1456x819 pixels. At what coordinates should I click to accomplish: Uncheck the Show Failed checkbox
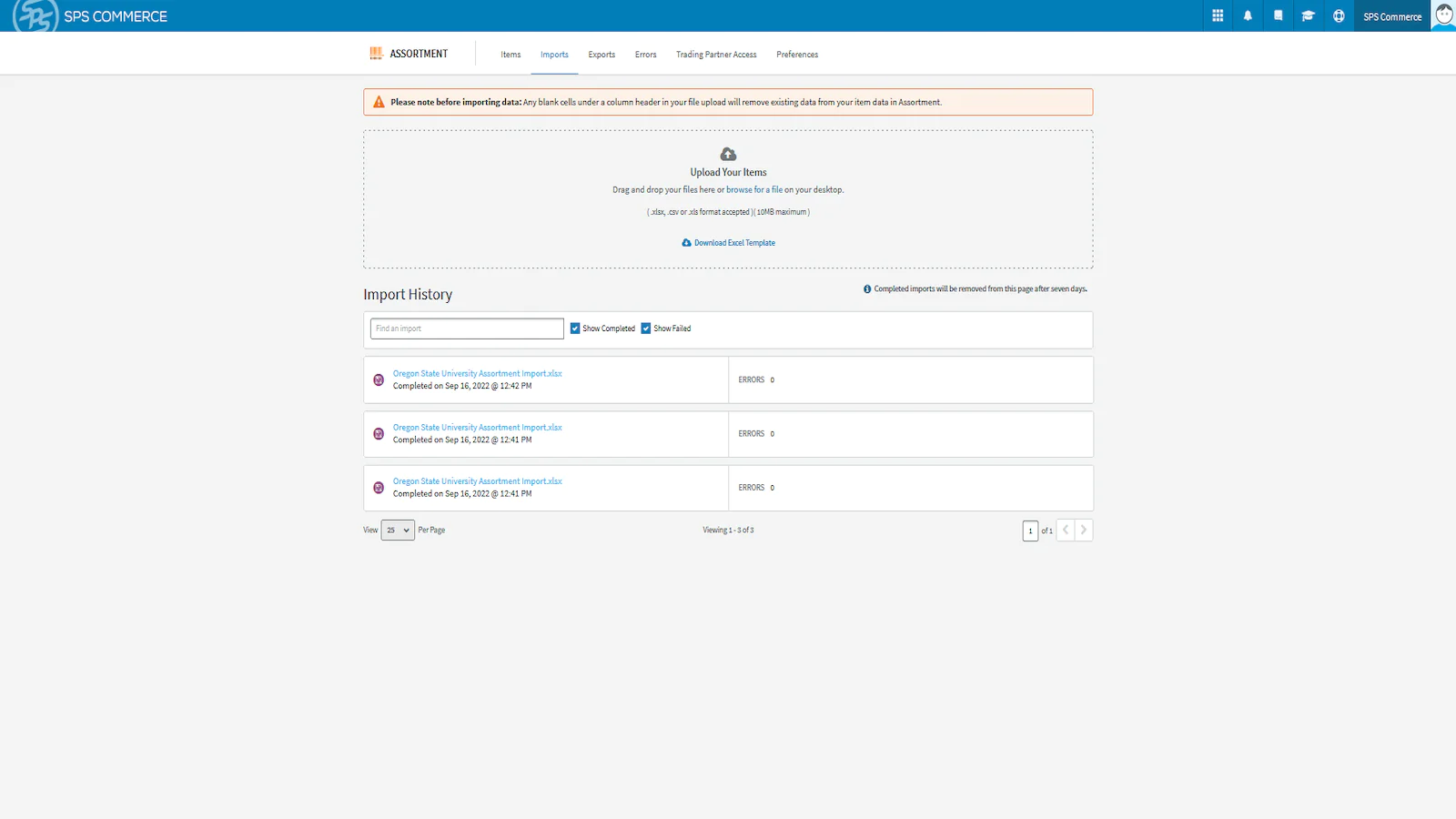click(646, 329)
